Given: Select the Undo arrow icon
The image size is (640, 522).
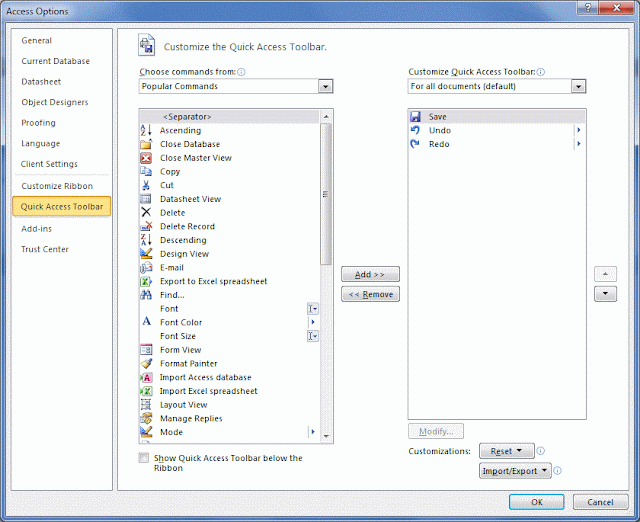Looking at the screenshot, I should (416, 131).
